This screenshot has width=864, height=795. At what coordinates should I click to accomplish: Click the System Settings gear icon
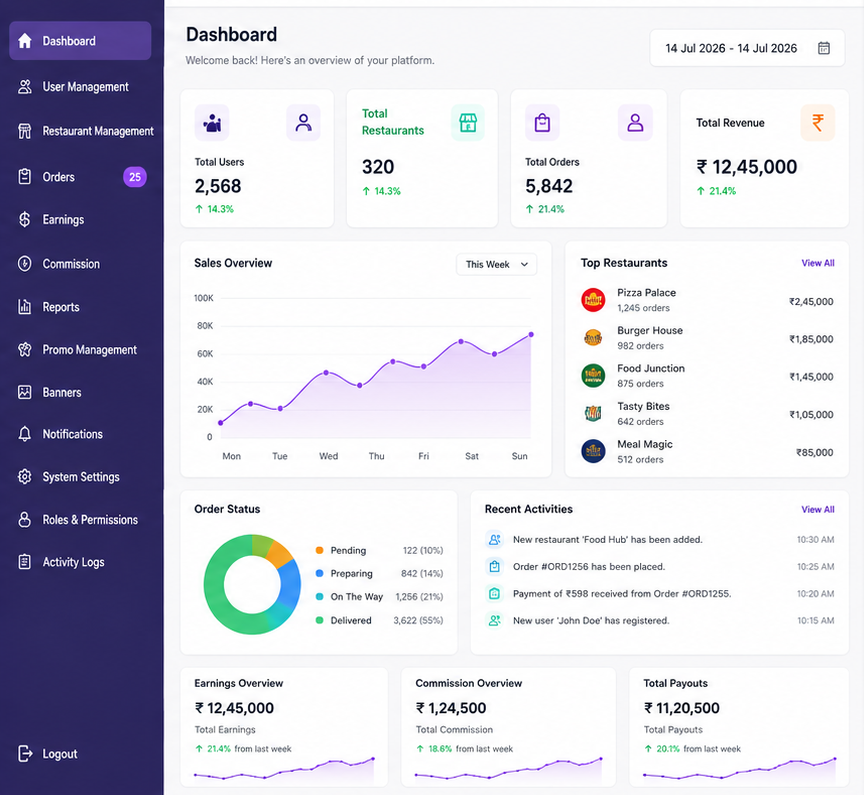point(25,477)
